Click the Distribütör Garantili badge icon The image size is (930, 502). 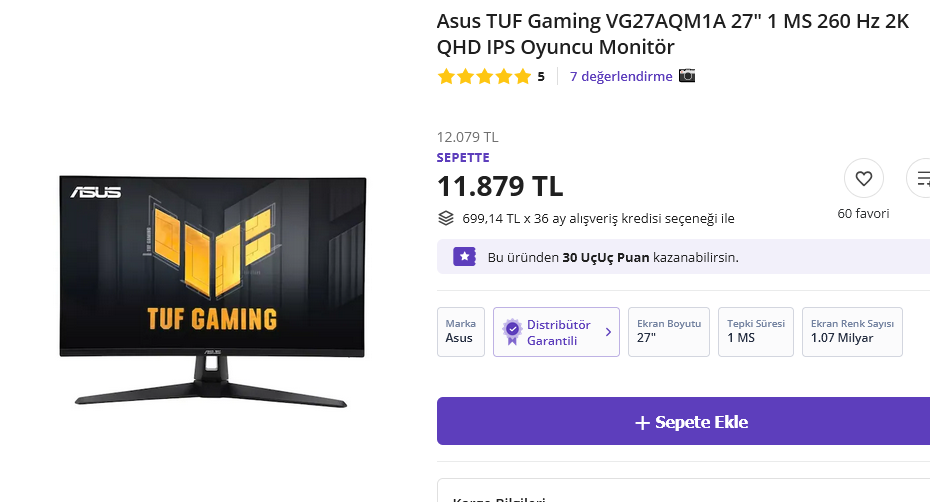tap(512, 332)
